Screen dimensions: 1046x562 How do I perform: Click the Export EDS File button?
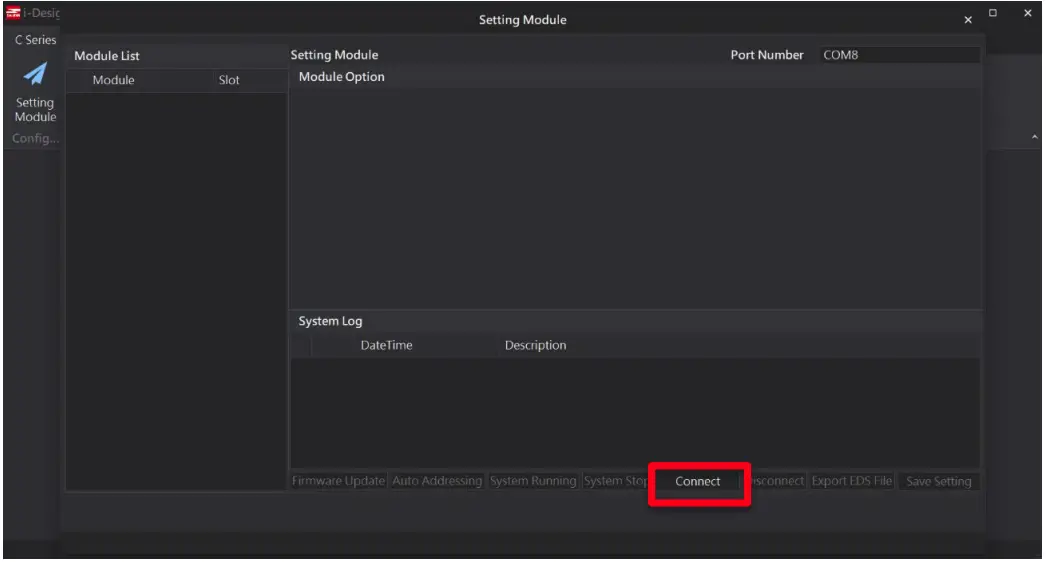point(851,481)
